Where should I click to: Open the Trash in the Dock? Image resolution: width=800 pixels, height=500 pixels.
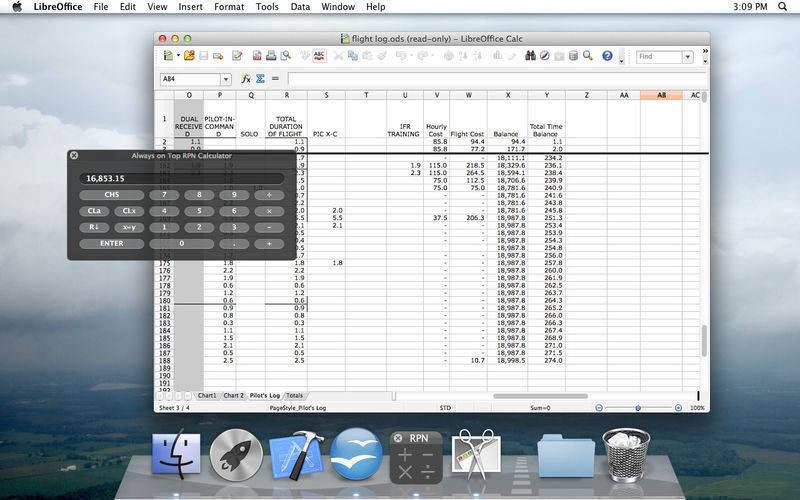[626, 455]
